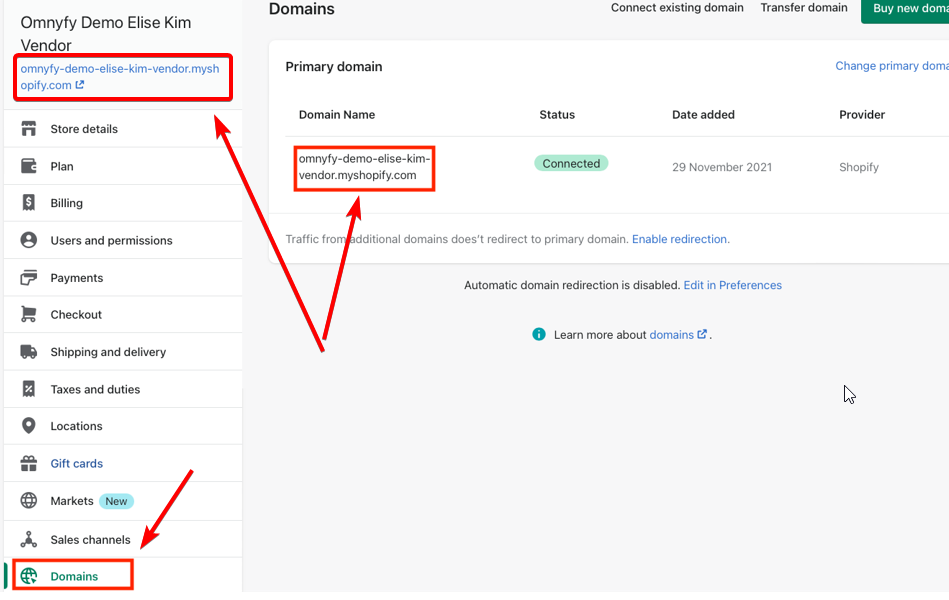Select Domains in the sidebar
949x600 pixels.
pyautogui.click(x=123, y=576)
